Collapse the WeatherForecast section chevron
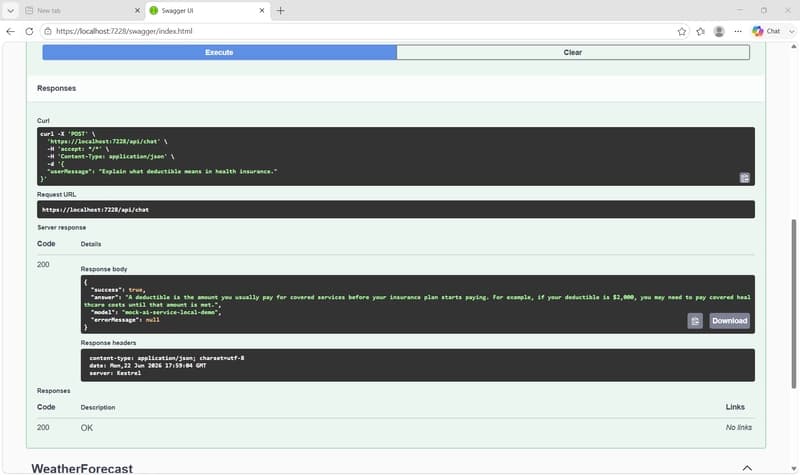Viewport: 800px width, 475px height. 747,468
